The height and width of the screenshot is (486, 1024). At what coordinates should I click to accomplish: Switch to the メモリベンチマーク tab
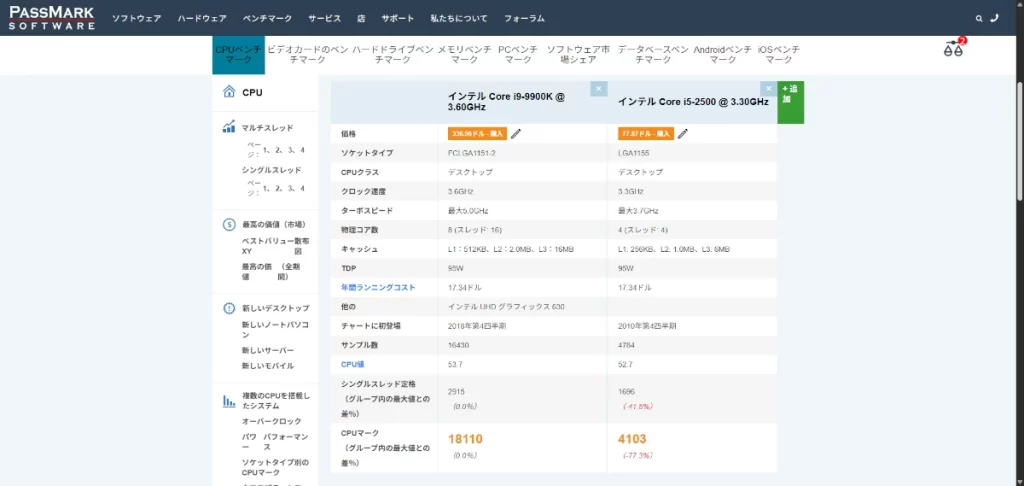pyautogui.click(x=463, y=54)
